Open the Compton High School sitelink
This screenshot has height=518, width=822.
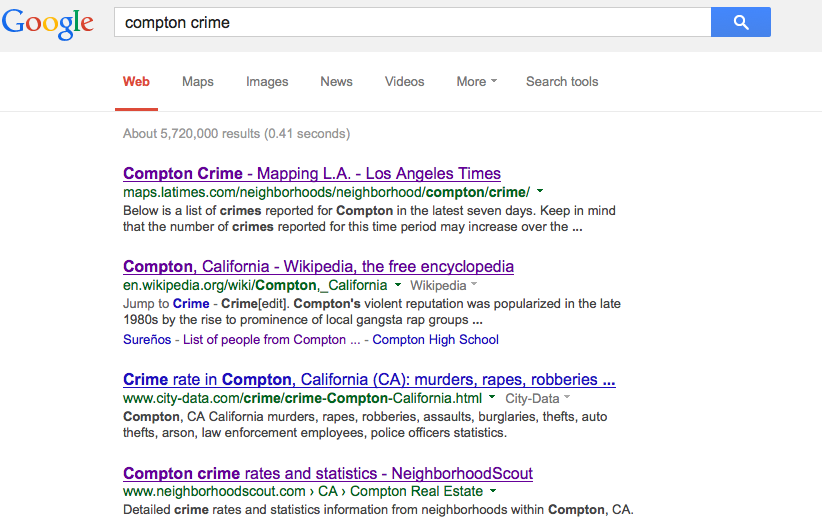point(435,340)
